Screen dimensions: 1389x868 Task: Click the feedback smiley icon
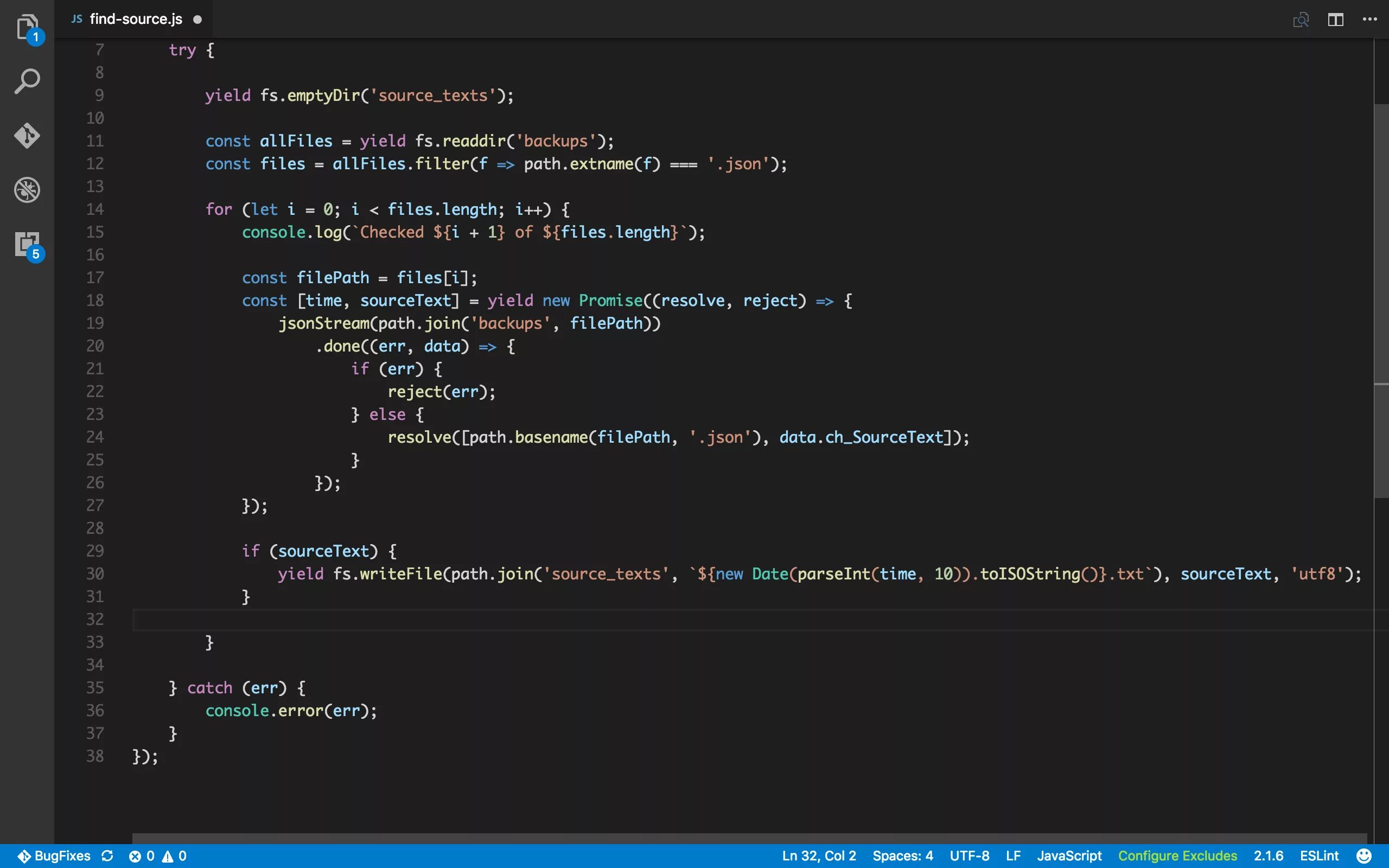click(1365, 856)
